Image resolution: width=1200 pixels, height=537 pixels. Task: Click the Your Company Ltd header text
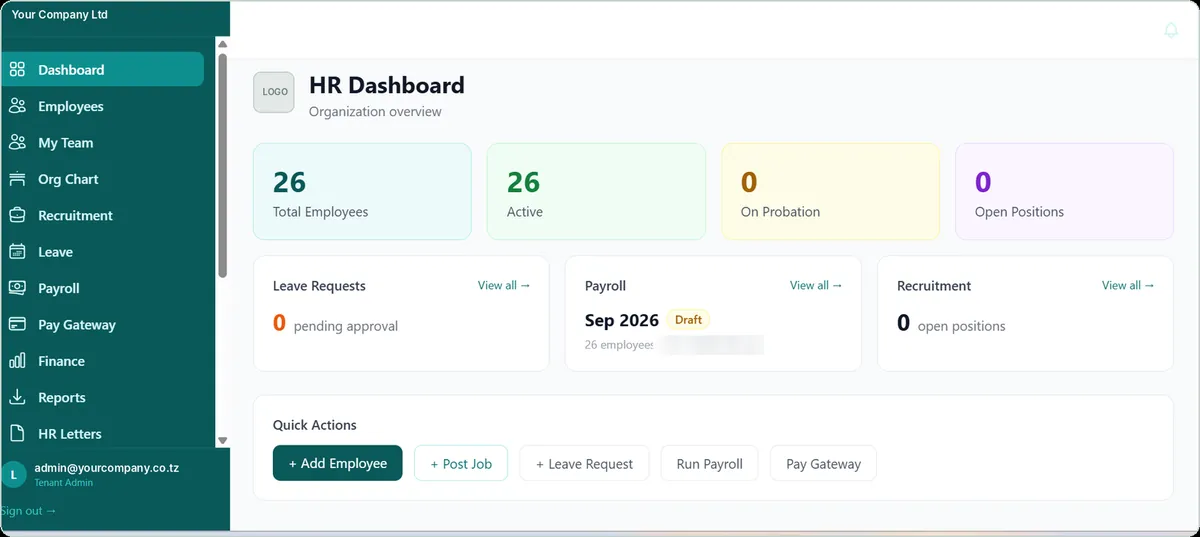(x=60, y=15)
